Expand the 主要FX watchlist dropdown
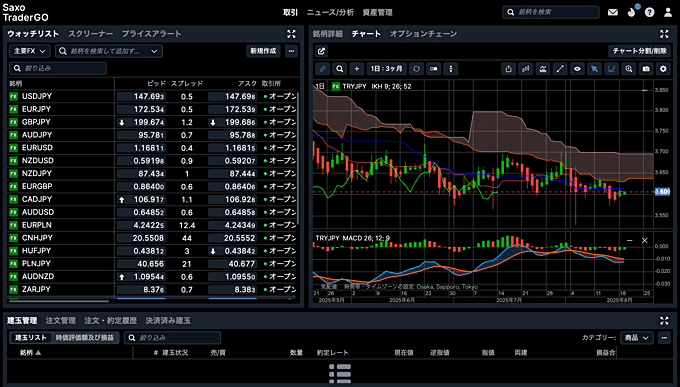Viewport: 680px width, 387px height. [x=30, y=51]
